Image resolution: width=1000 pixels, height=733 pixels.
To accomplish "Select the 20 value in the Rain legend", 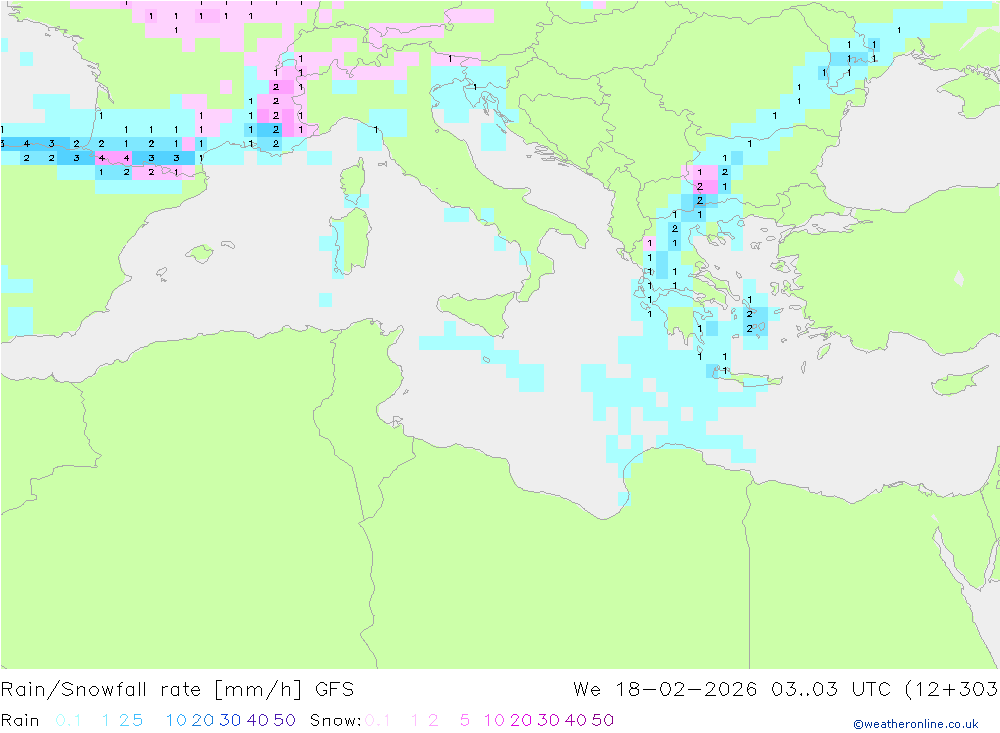I will [203, 720].
